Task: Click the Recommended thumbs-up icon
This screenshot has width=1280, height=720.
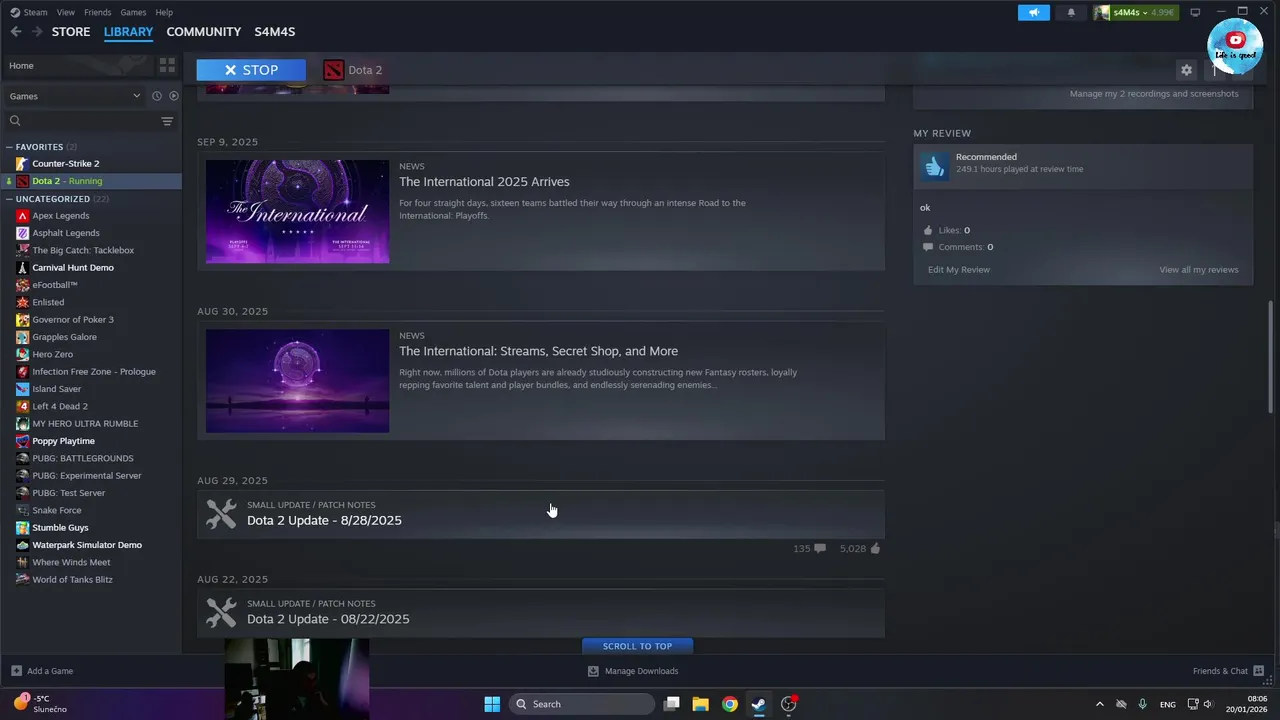Action: pyautogui.click(x=934, y=166)
